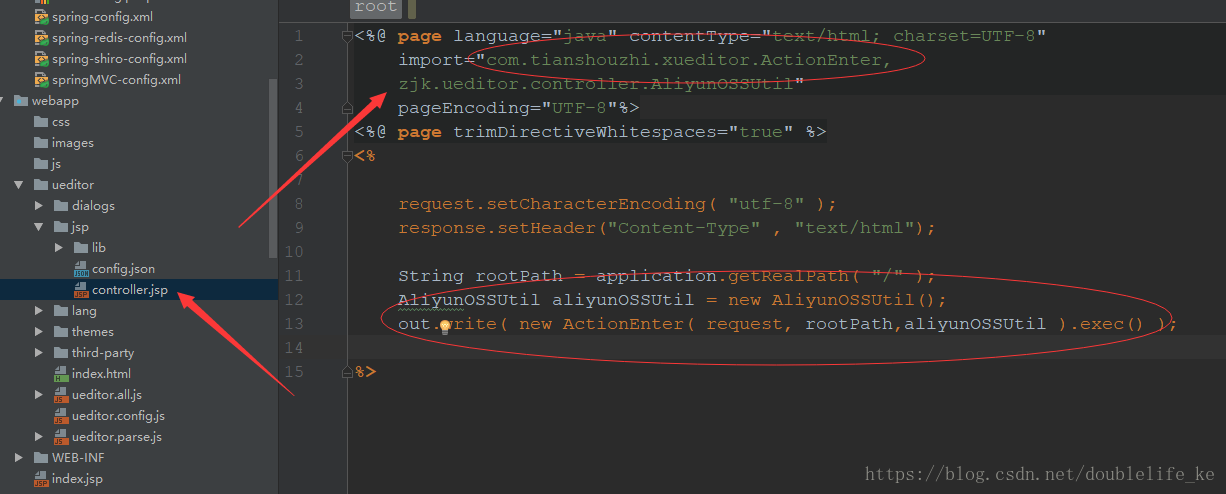Select the ueditor folder name

pyautogui.click(x=73, y=185)
